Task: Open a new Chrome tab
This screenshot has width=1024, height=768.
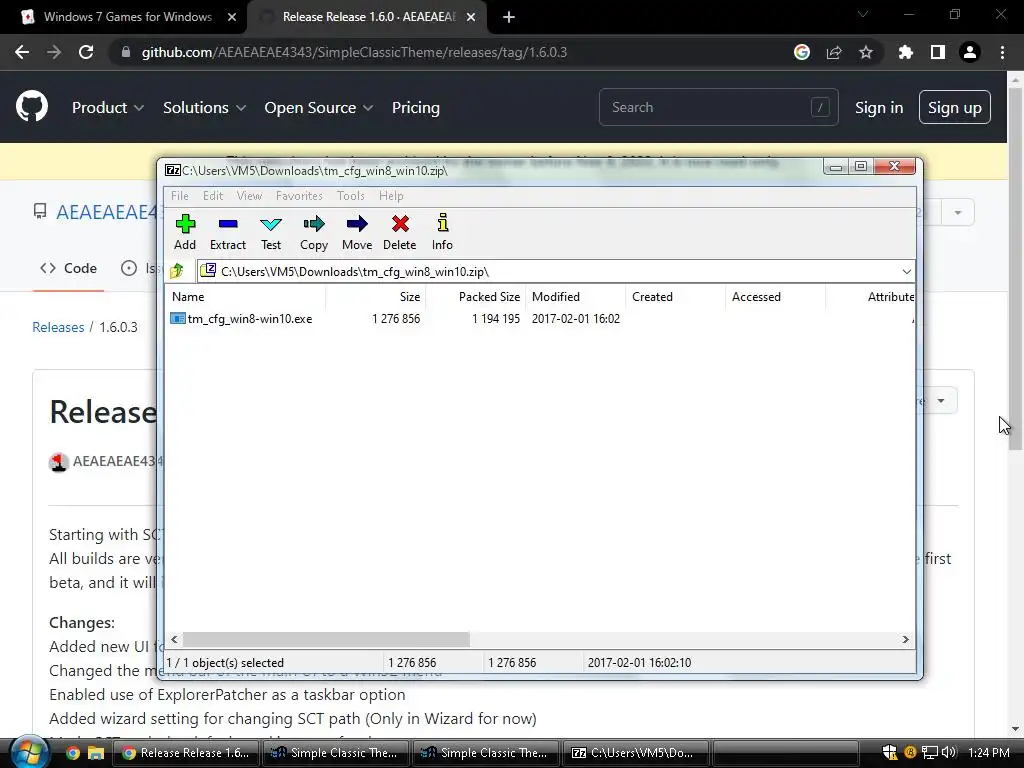Action: pyautogui.click(x=509, y=17)
